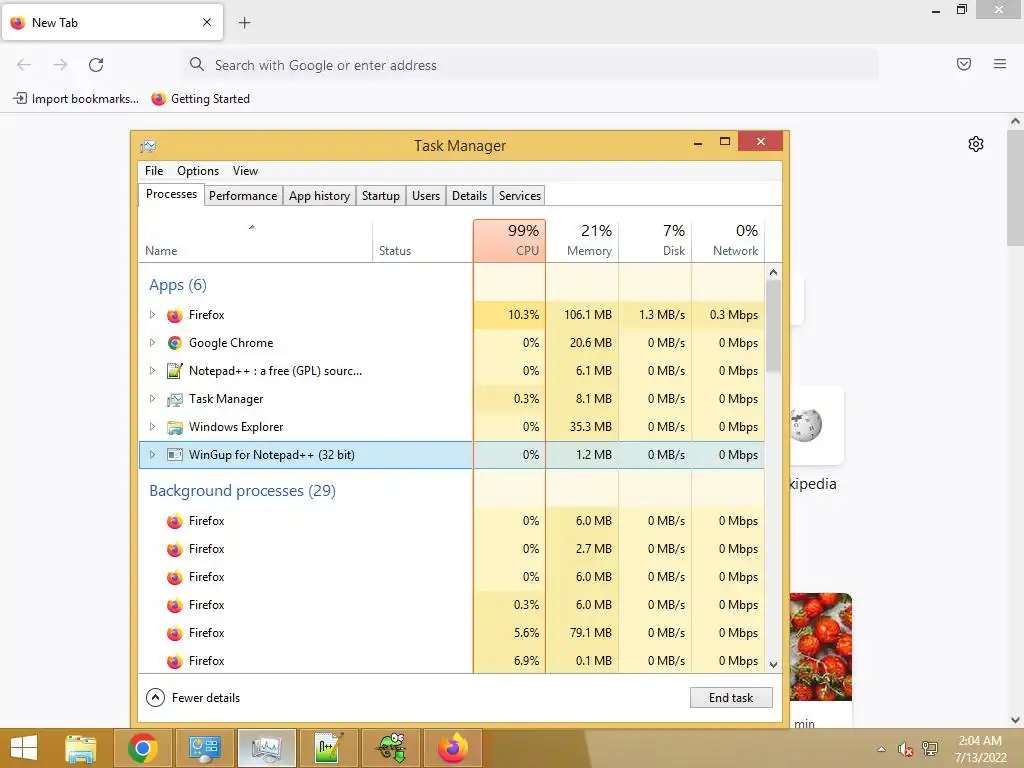Open Google Chrome from the taskbar

(x=143, y=748)
